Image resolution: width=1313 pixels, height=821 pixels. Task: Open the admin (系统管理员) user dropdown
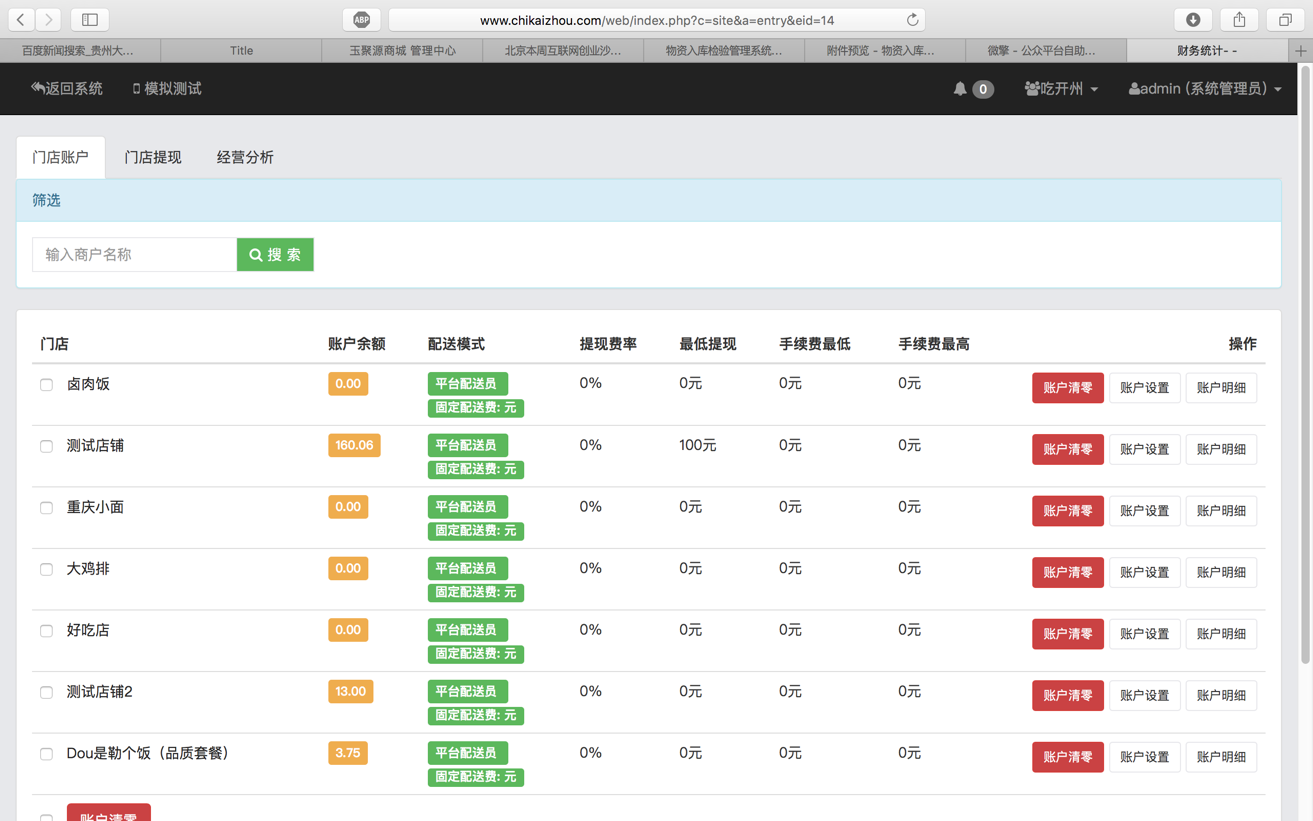1205,89
